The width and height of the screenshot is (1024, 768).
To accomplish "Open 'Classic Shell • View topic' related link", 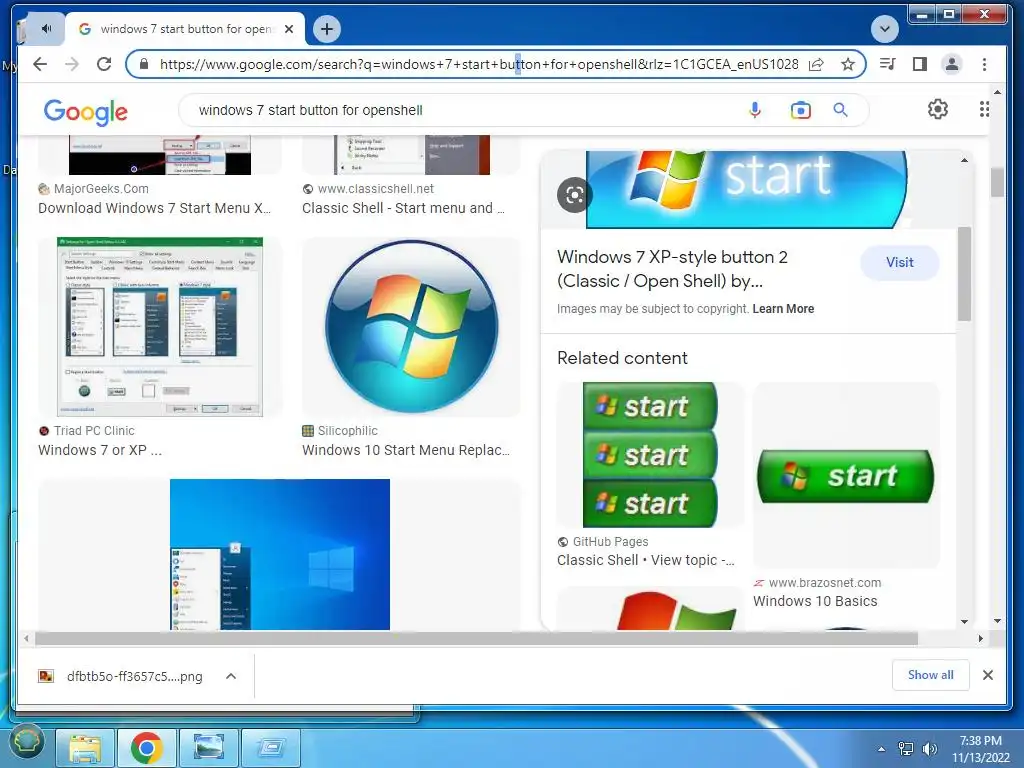I will coord(646,560).
